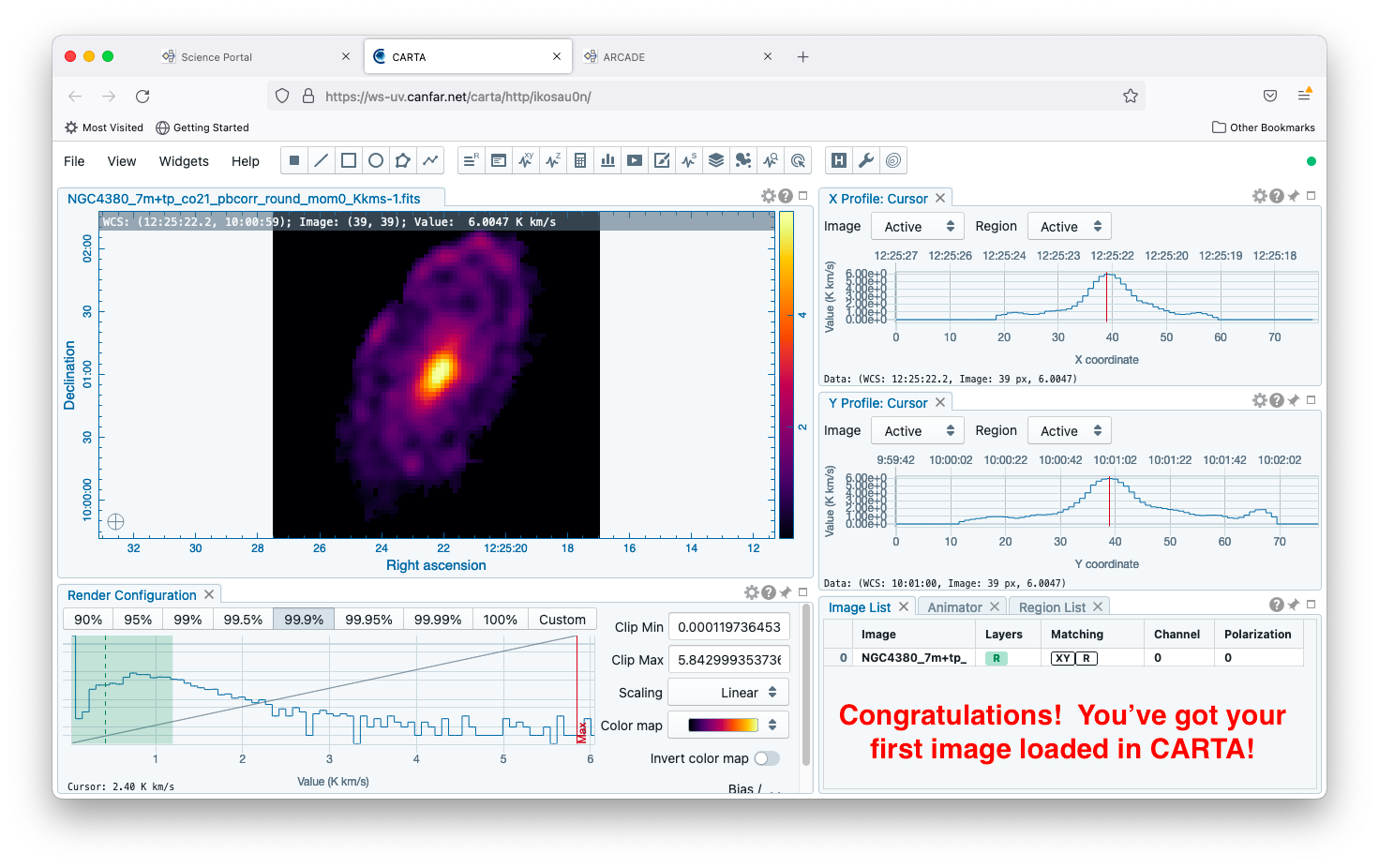
Task: Open the Color map dropdown
Action: tap(728, 725)
